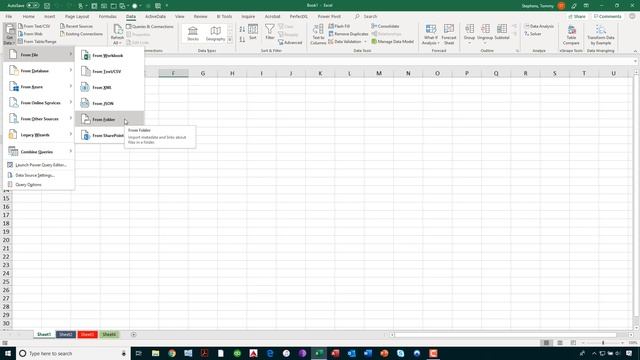This screenshot has width=640, height=360.
Task: Select the red Sheet3 tab
Action: click(87, 334)
